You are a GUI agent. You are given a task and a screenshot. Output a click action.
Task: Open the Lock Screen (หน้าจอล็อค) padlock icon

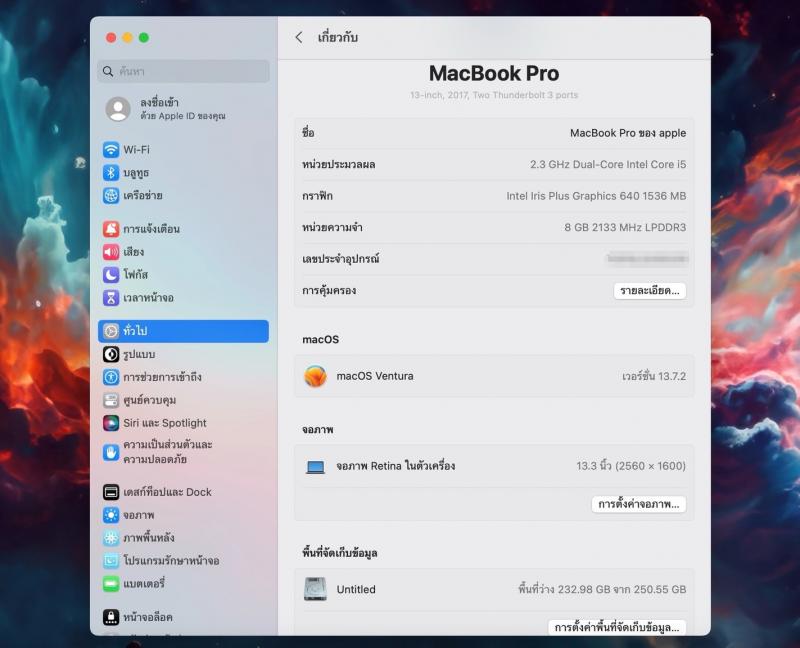coord(111,617)
